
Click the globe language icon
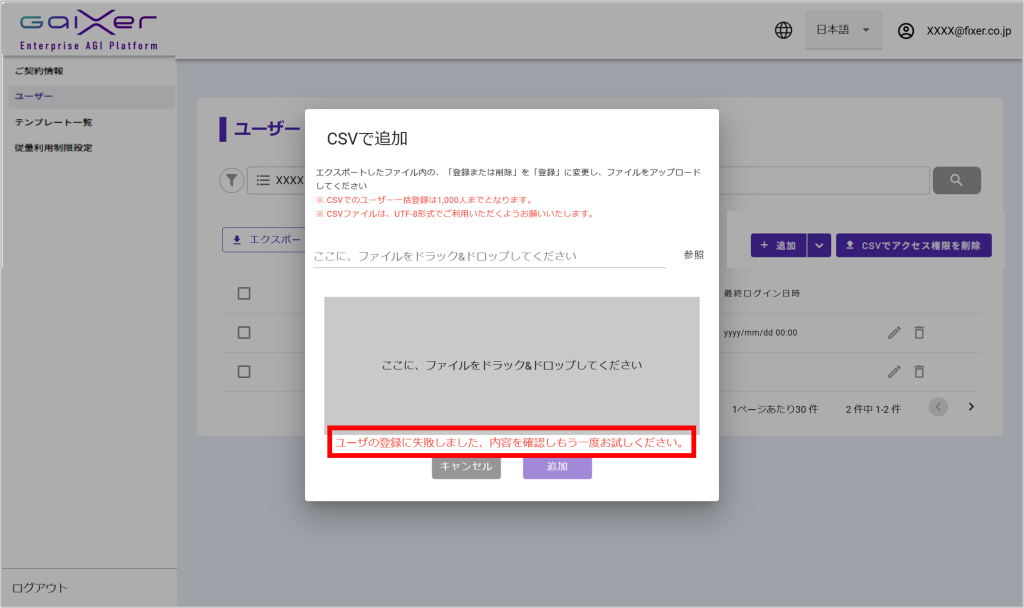coord(784,31)
